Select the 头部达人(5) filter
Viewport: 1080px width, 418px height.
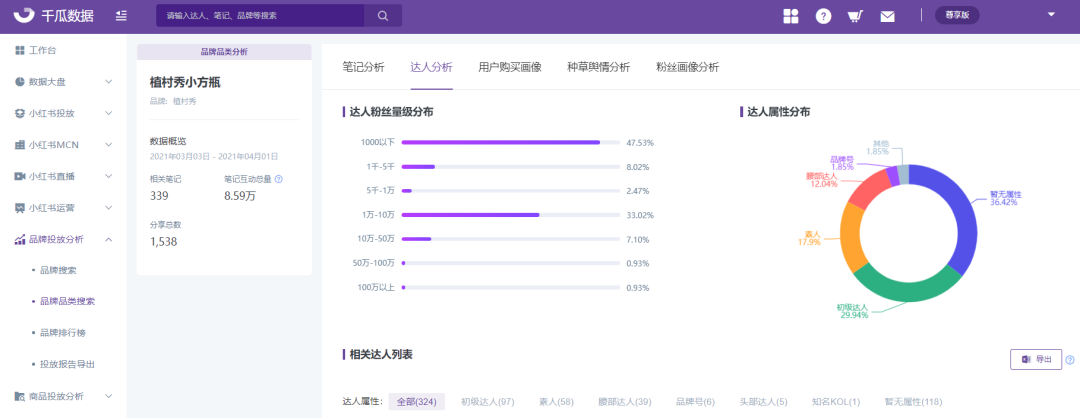tap(763, 401)
